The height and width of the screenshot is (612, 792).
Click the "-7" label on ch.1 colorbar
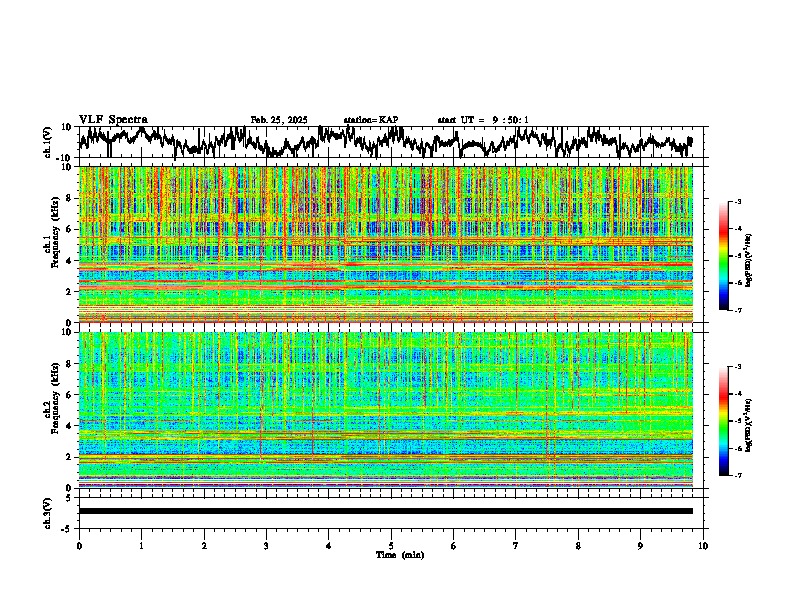click(737, 310)
